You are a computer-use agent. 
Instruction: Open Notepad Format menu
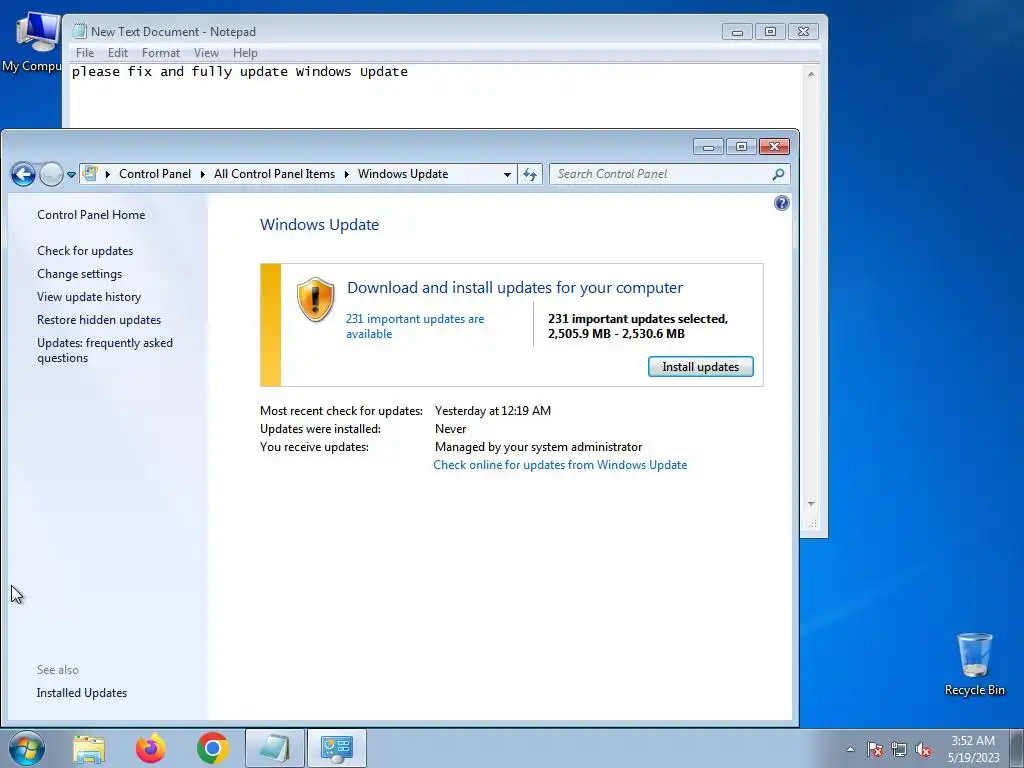(x=161, y=53)
